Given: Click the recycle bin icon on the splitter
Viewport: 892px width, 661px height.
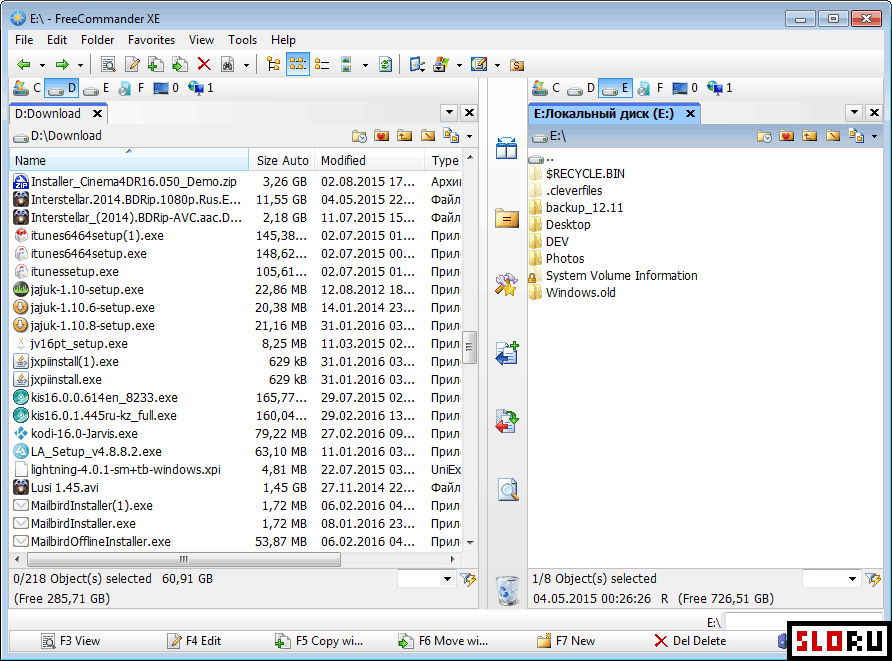Looking at the screenshot, I should pyautogui.click(x=507, y=590).
